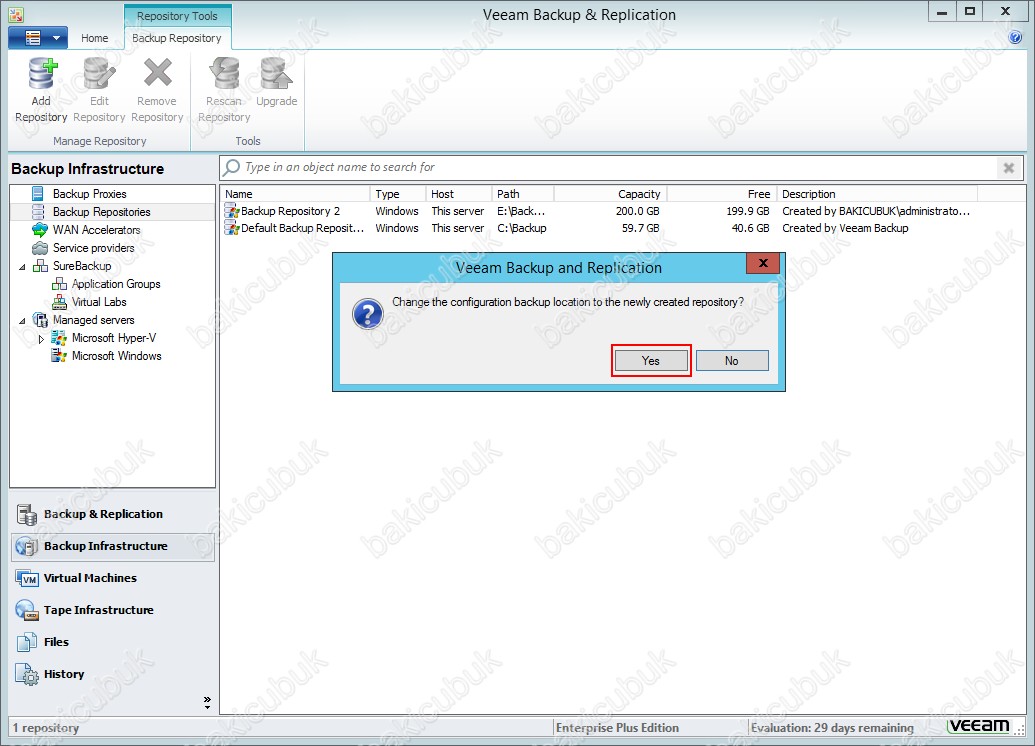
Task: Click the Edit Repository ribbon icon
Action: pos(99,73)
